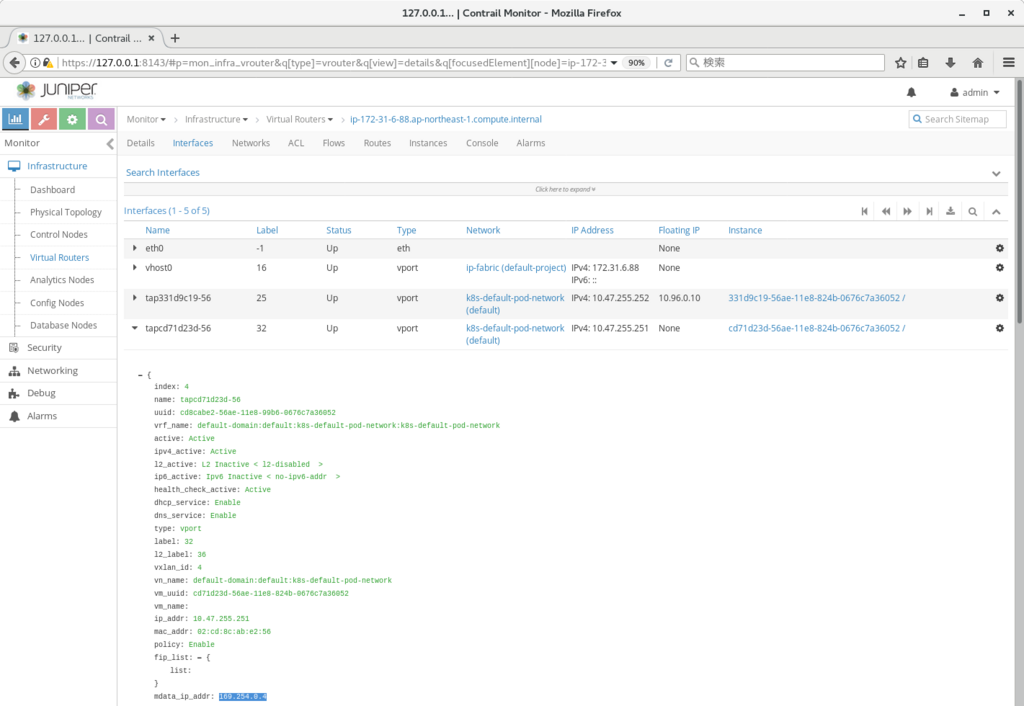Open the alerts bell icon in header
Image resolution: width=1024 pixels, height=706 pixels.
click(x=911, y=93)
